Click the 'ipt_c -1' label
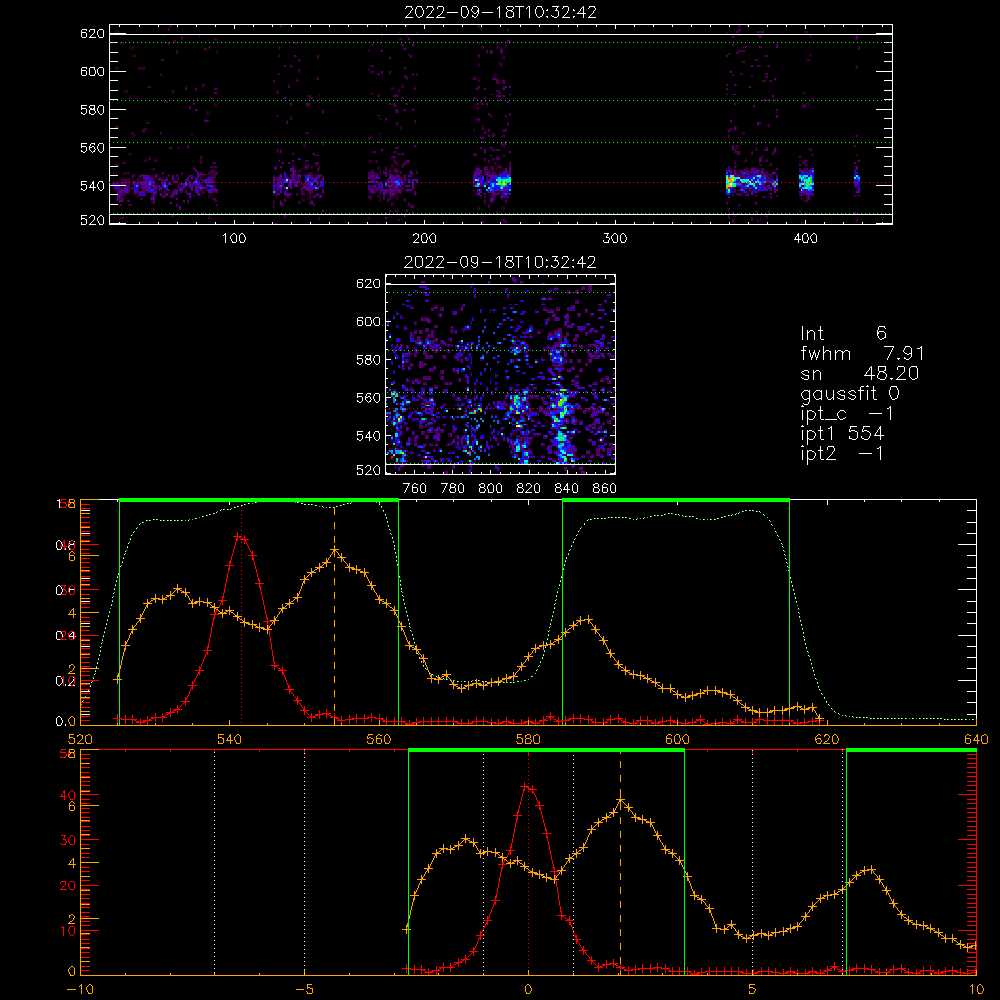This screenshot has height=1000, width=1000. (x=847, y=414)
